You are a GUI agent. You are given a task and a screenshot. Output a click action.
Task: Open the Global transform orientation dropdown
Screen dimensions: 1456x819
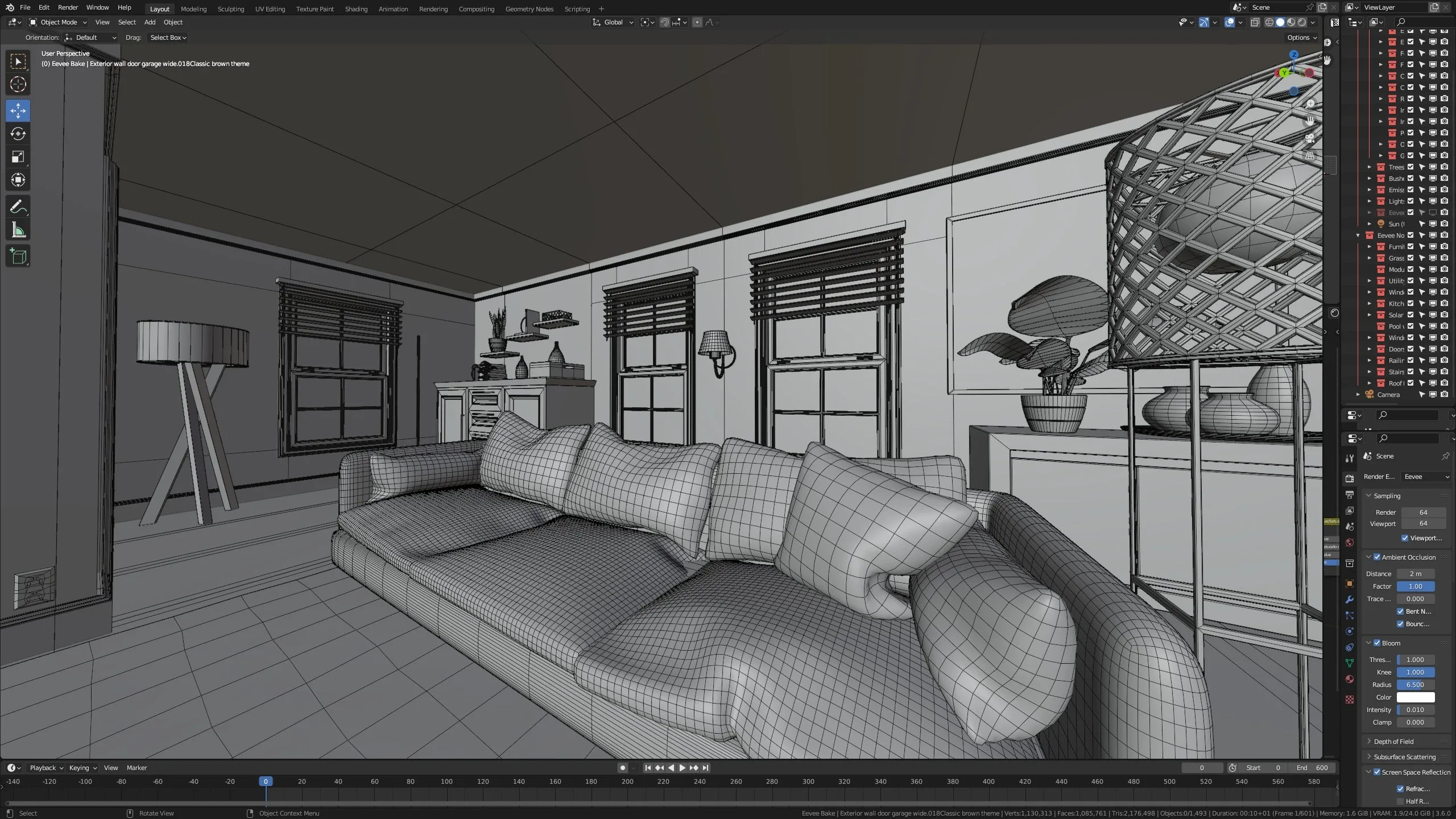[613, 22]
